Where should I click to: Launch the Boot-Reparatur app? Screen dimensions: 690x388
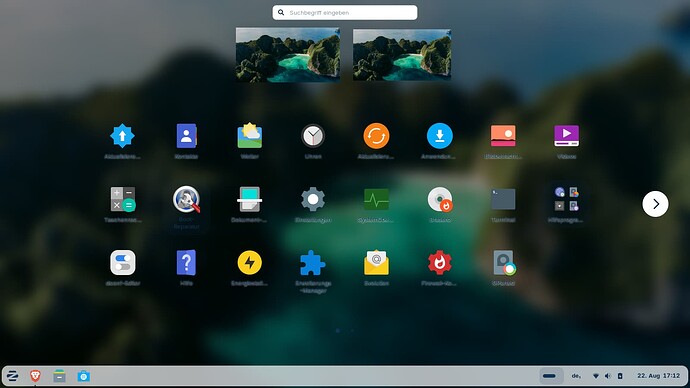[x=186, y=199]
